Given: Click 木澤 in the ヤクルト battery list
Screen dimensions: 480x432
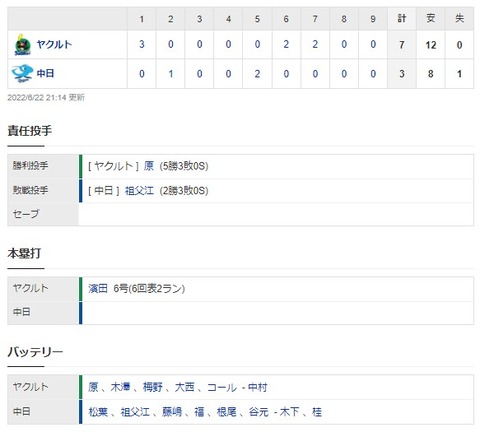Looking at the screenshot, I should [x=120, y=387].
